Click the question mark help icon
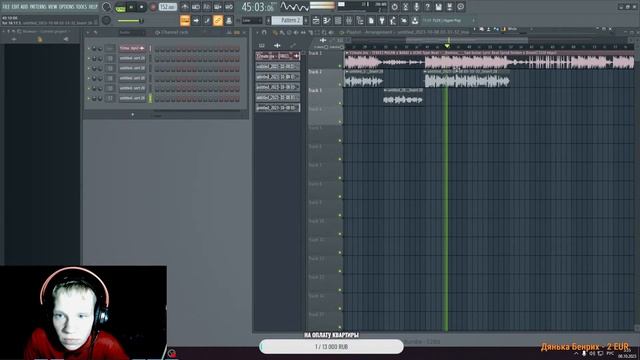640x360 pixels. (x=427, y=7)
